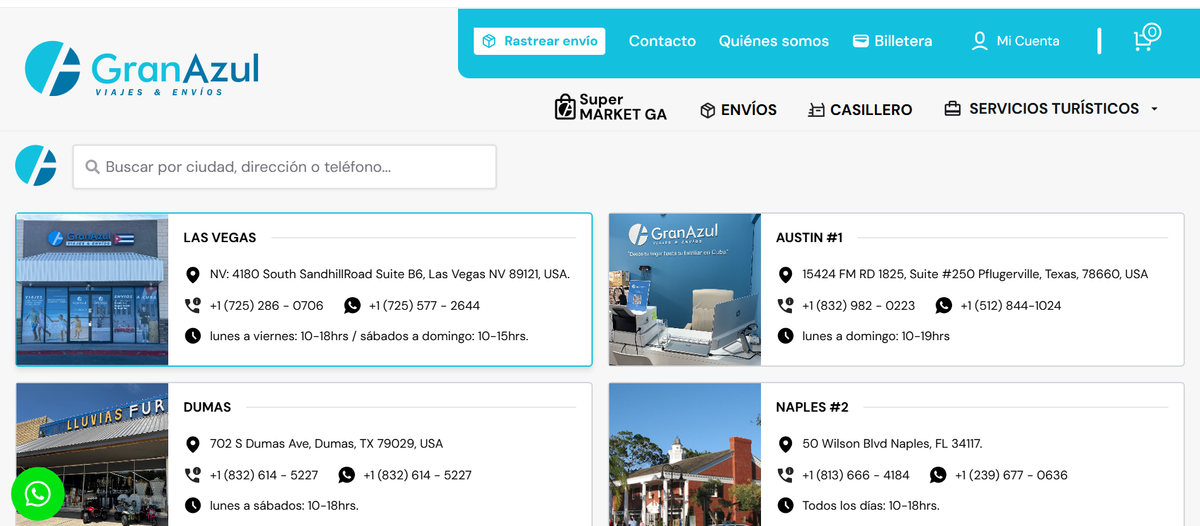This screenshot has width=1200, height=526.
Task: Open the floating green WhatsApp chat button
Action: (x=38, y=494)
